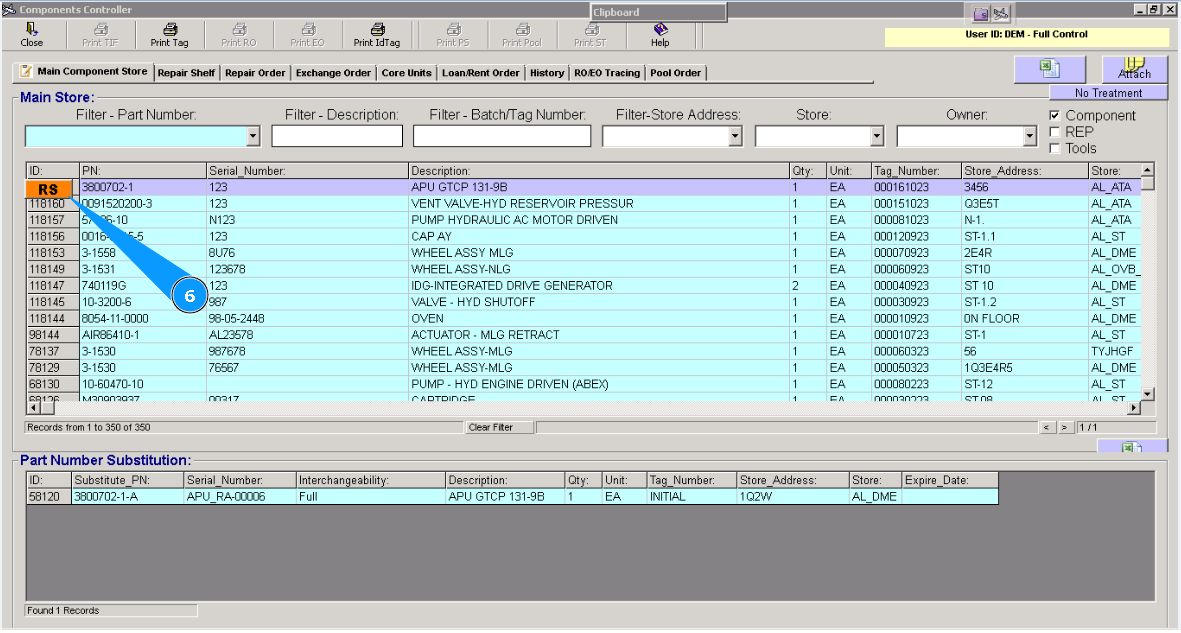
Task: Enable the Tools checkbox
Action: click(x=1055, y=148)
